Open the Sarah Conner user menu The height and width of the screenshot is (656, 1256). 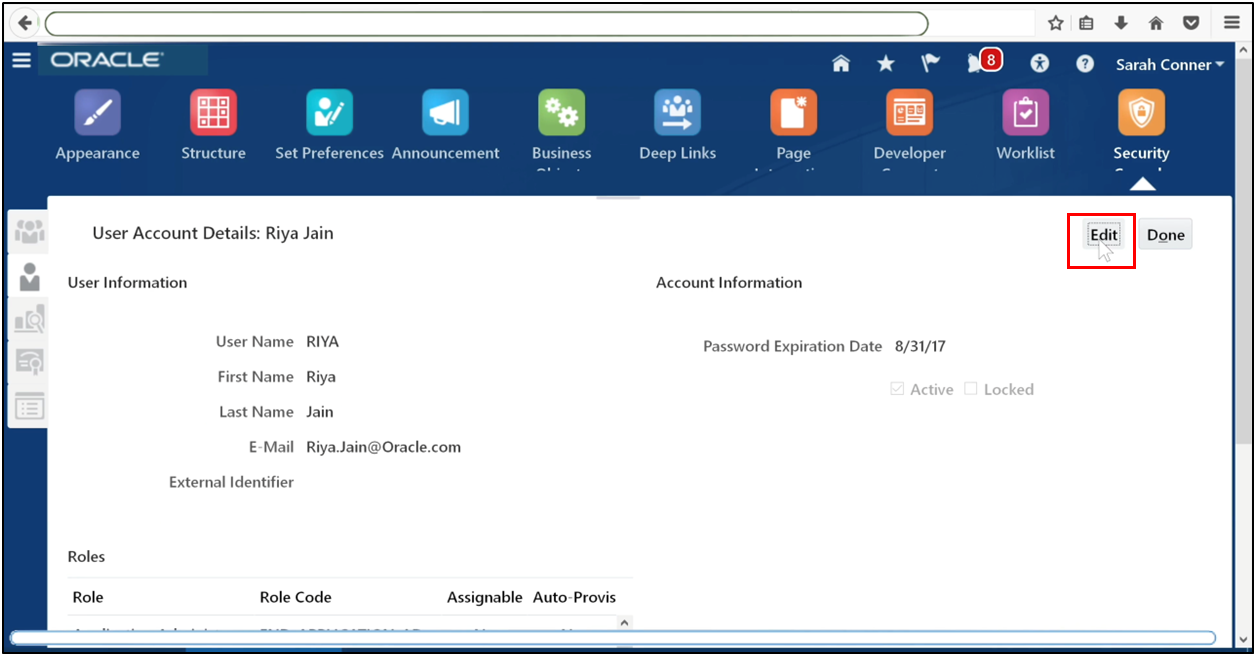point(1169,64)
